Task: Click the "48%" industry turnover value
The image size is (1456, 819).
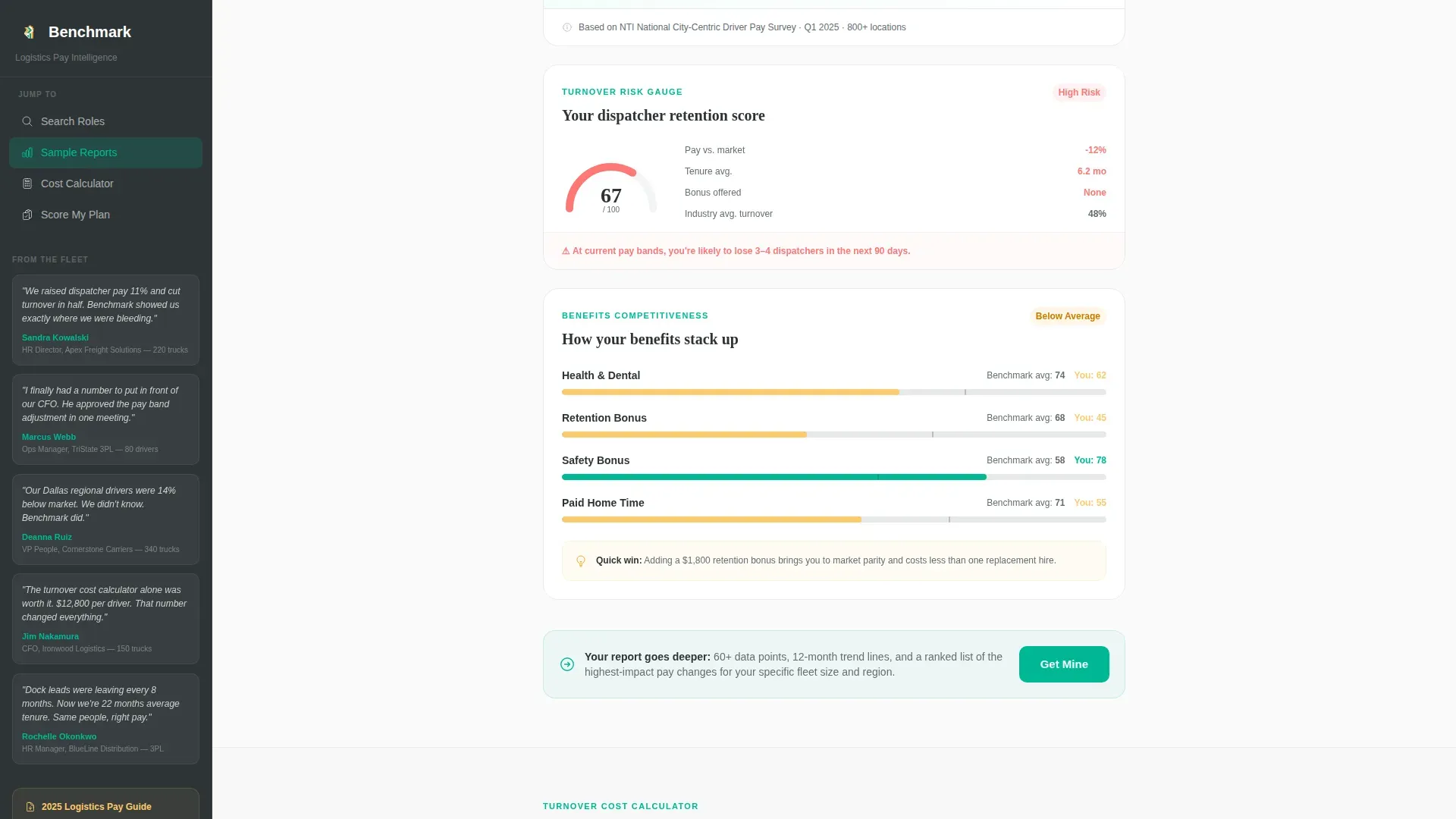Action: click(x=1097, y=214)
